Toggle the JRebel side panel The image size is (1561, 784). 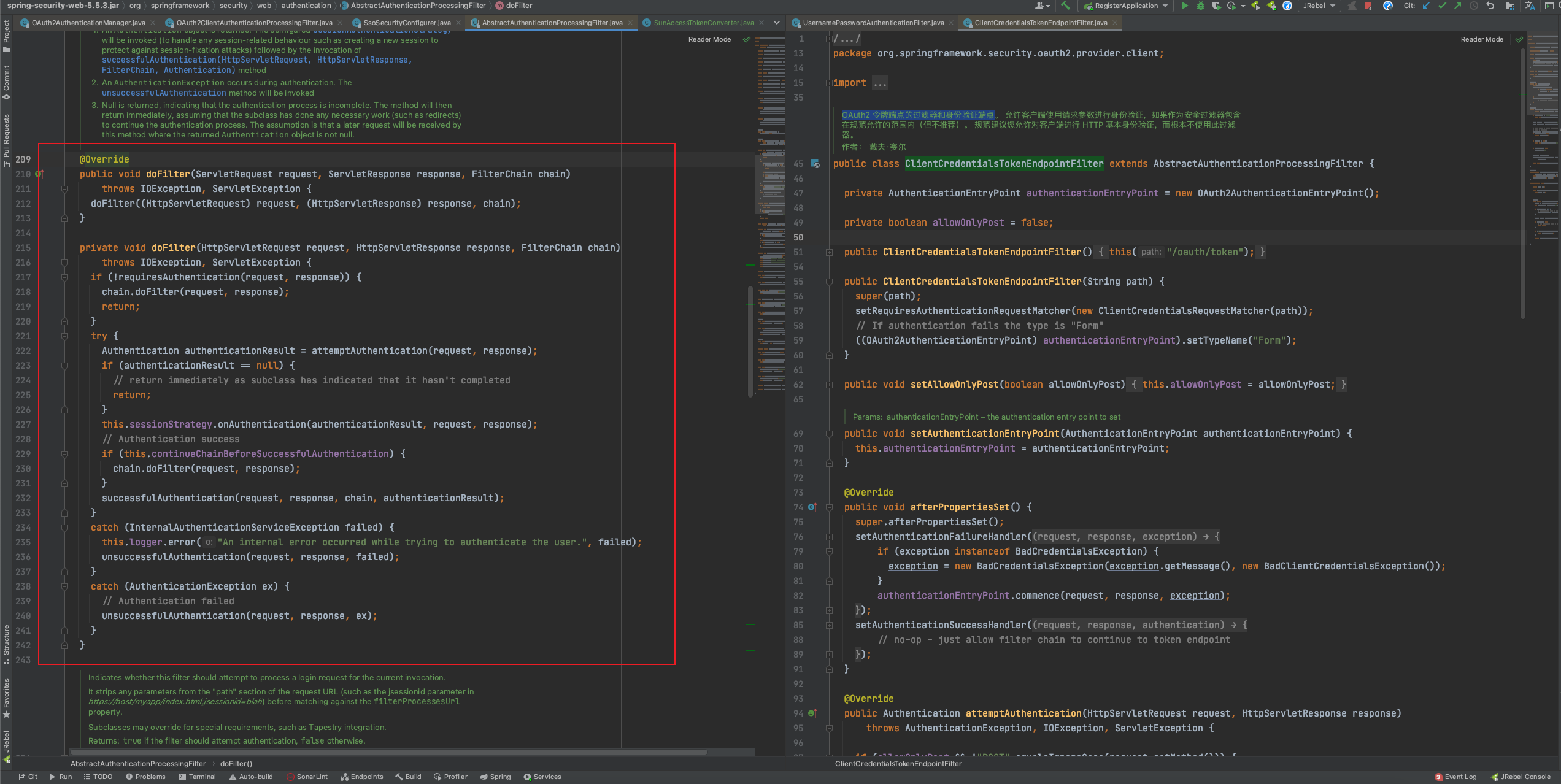pyautogui.click(x=6, y=747)
